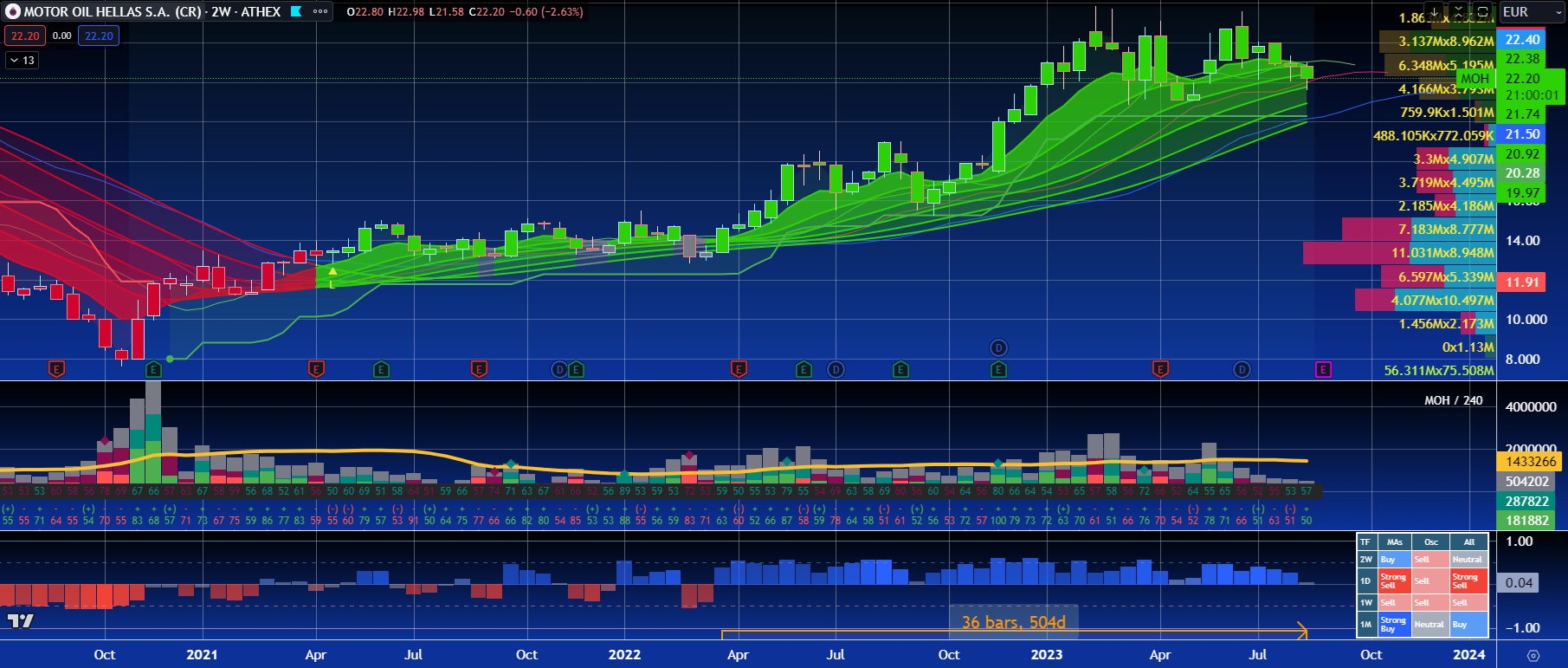Click the '2022' label on time axis
1568x668 pixels.
tap(624, 654)
